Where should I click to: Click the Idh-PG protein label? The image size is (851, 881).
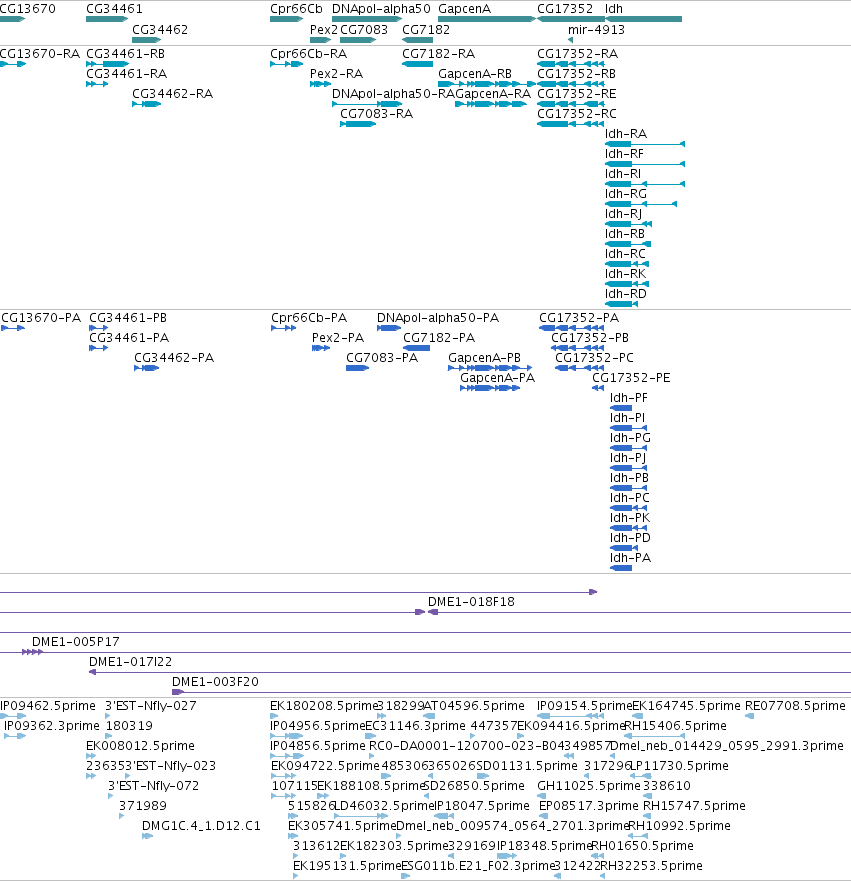pyautogui.click(x=630, y=438)
